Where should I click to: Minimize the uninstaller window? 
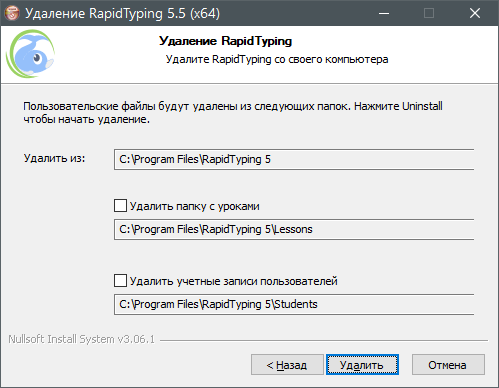pyautogui.click(x=384, y=13)
